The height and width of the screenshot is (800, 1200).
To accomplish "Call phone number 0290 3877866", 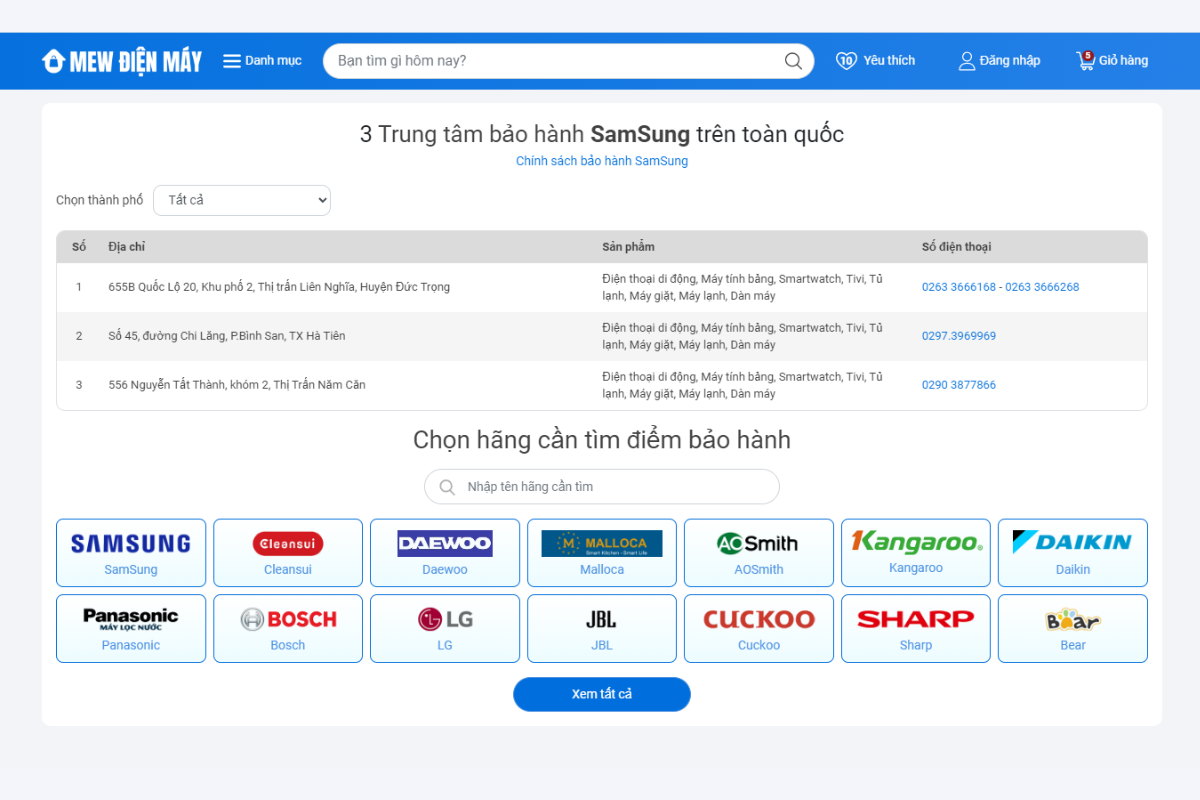I will 959,385.
